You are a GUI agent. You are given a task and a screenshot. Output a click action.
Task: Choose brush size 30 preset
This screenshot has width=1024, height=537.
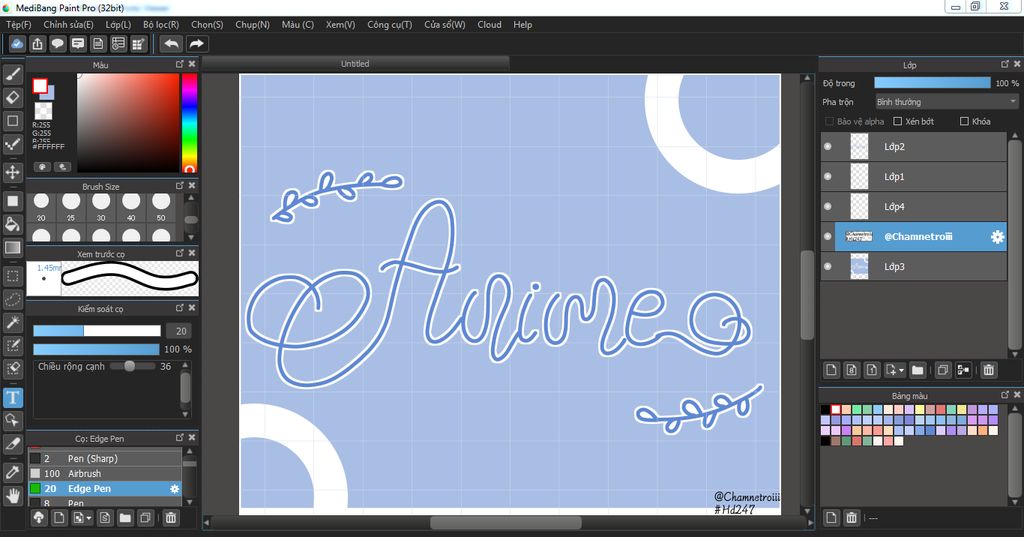[x=101, y=208]
